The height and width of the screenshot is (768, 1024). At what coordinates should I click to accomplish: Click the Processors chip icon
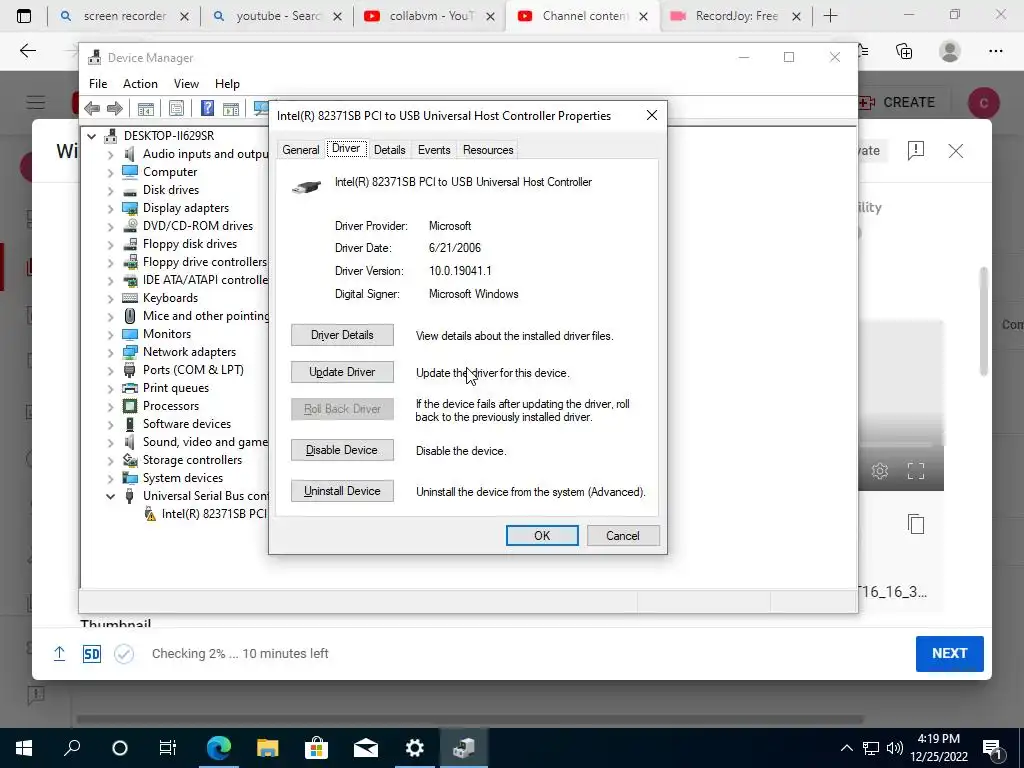click(130, 406)
